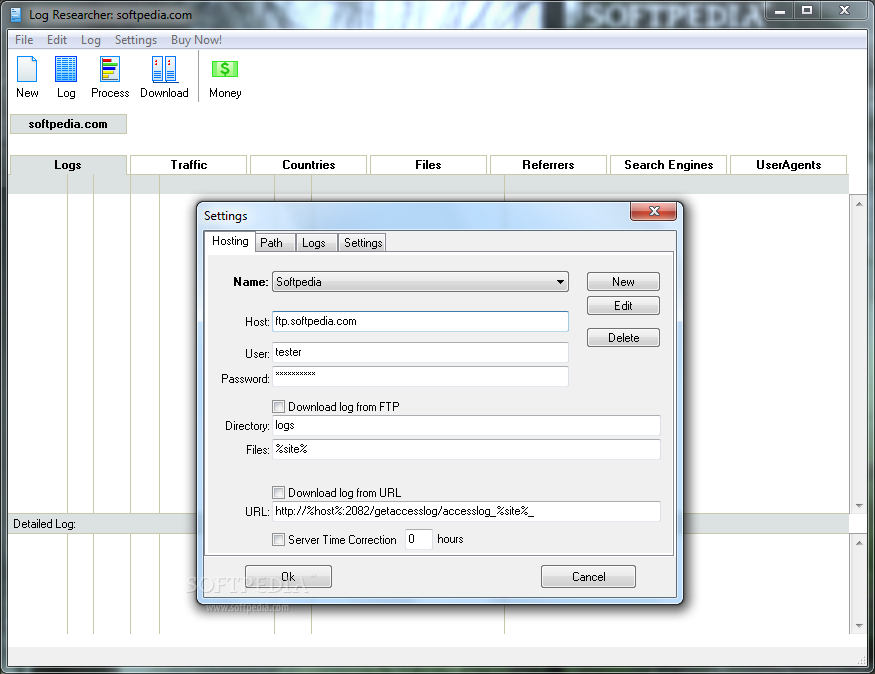875x674 pixels.
Task: Click the URL input field
Action: (466, 511)
